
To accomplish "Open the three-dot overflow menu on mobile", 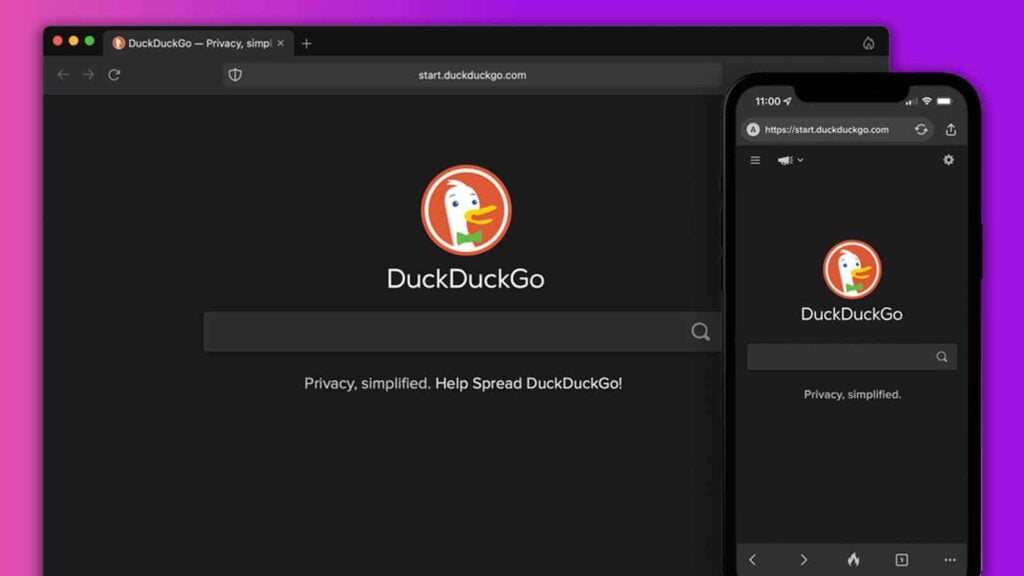I will pos(949,559).
